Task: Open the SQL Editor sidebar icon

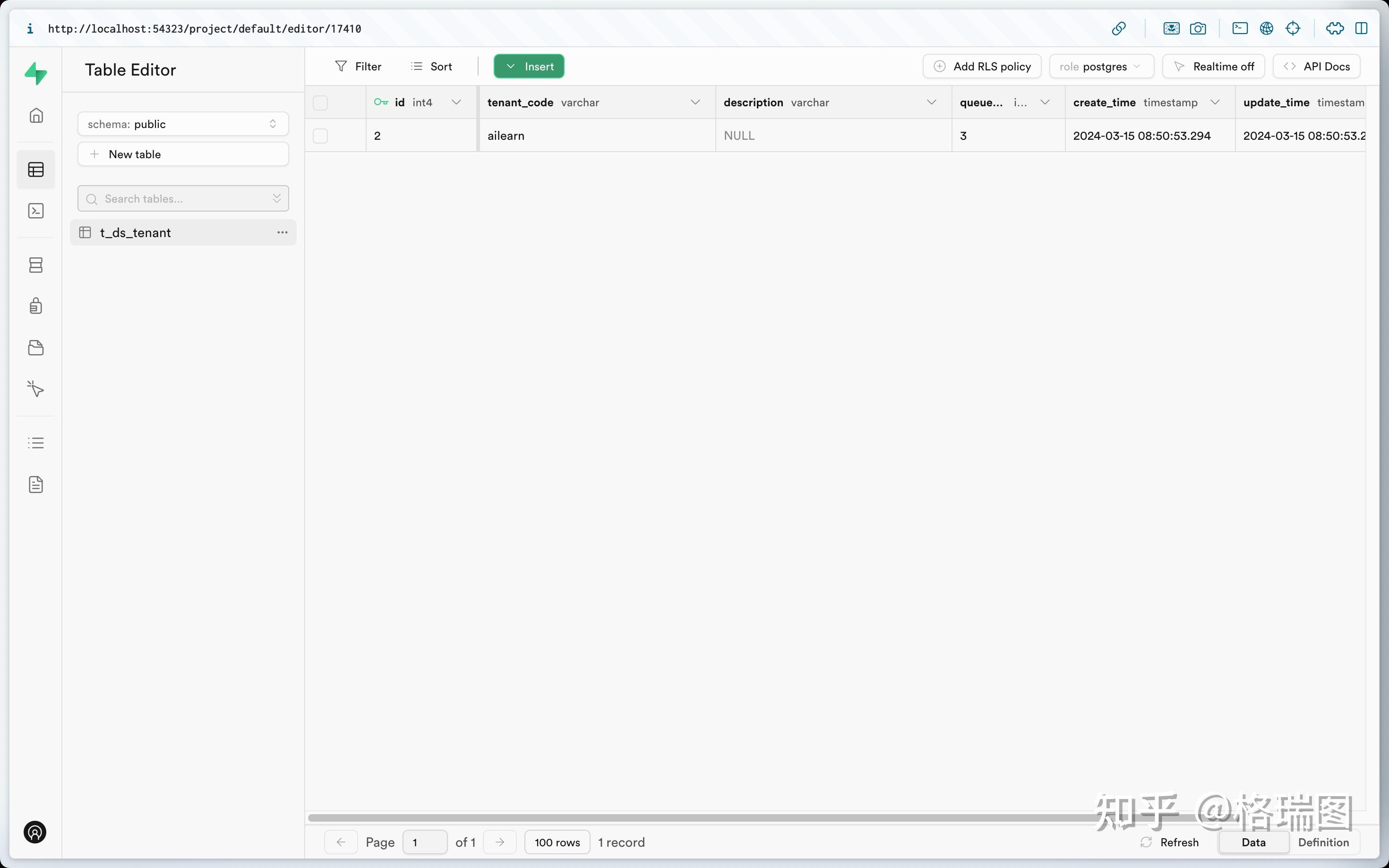Action: coord(35,211)
